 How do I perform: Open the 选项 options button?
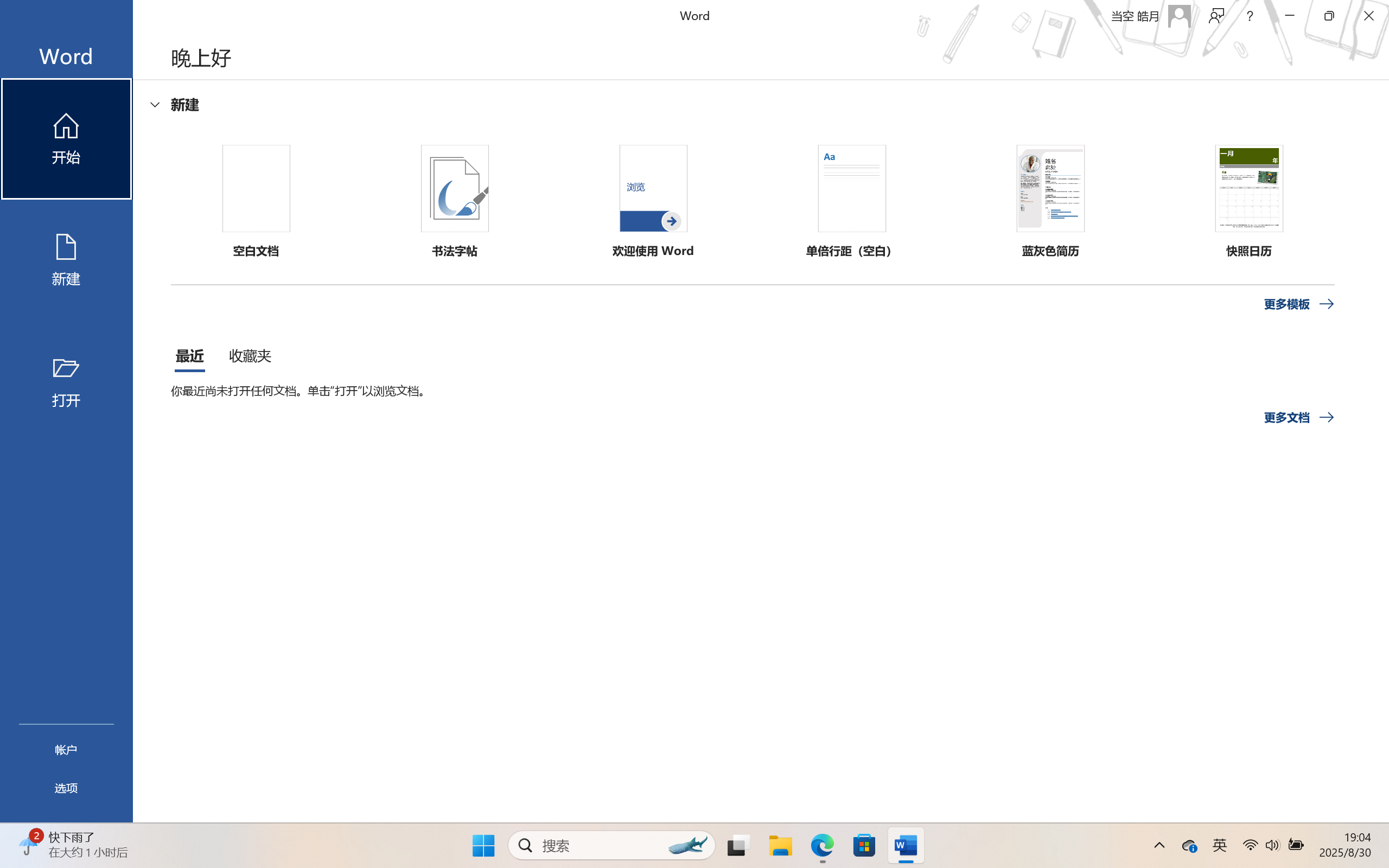[x=66, y=788]
